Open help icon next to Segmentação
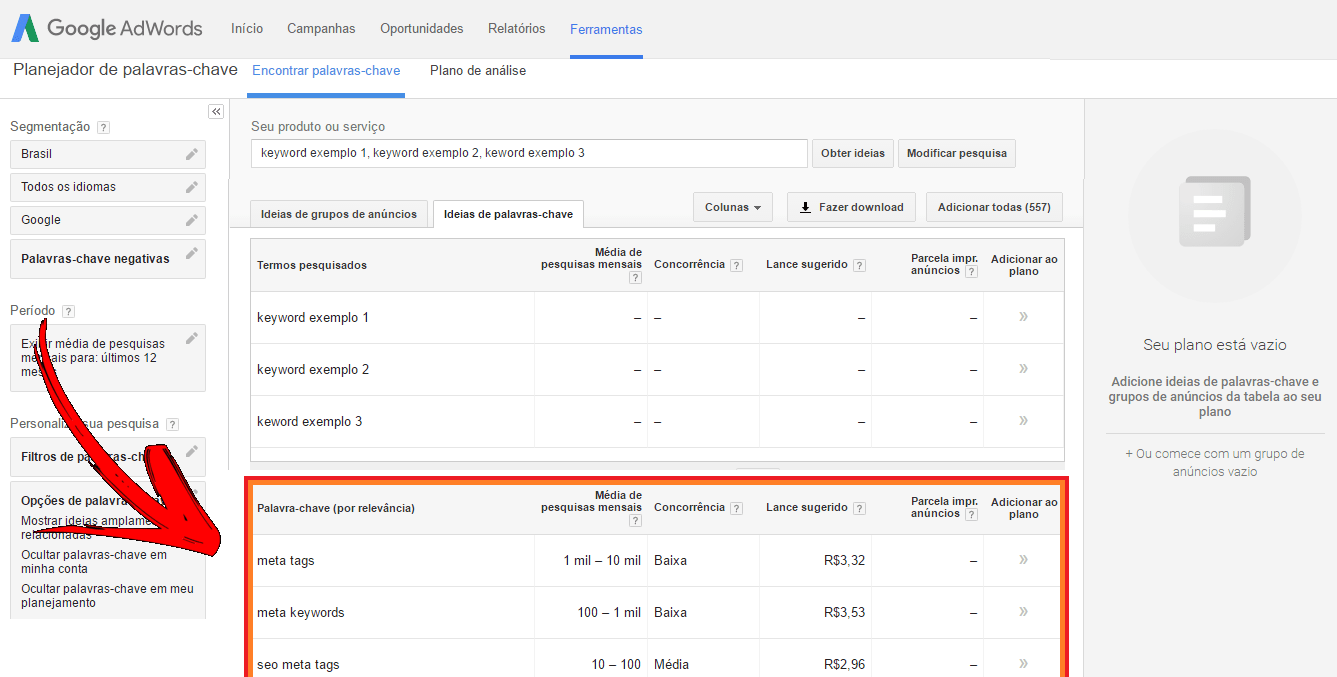This screenshot has height=677, width=1337. click(x=103, y=127)
